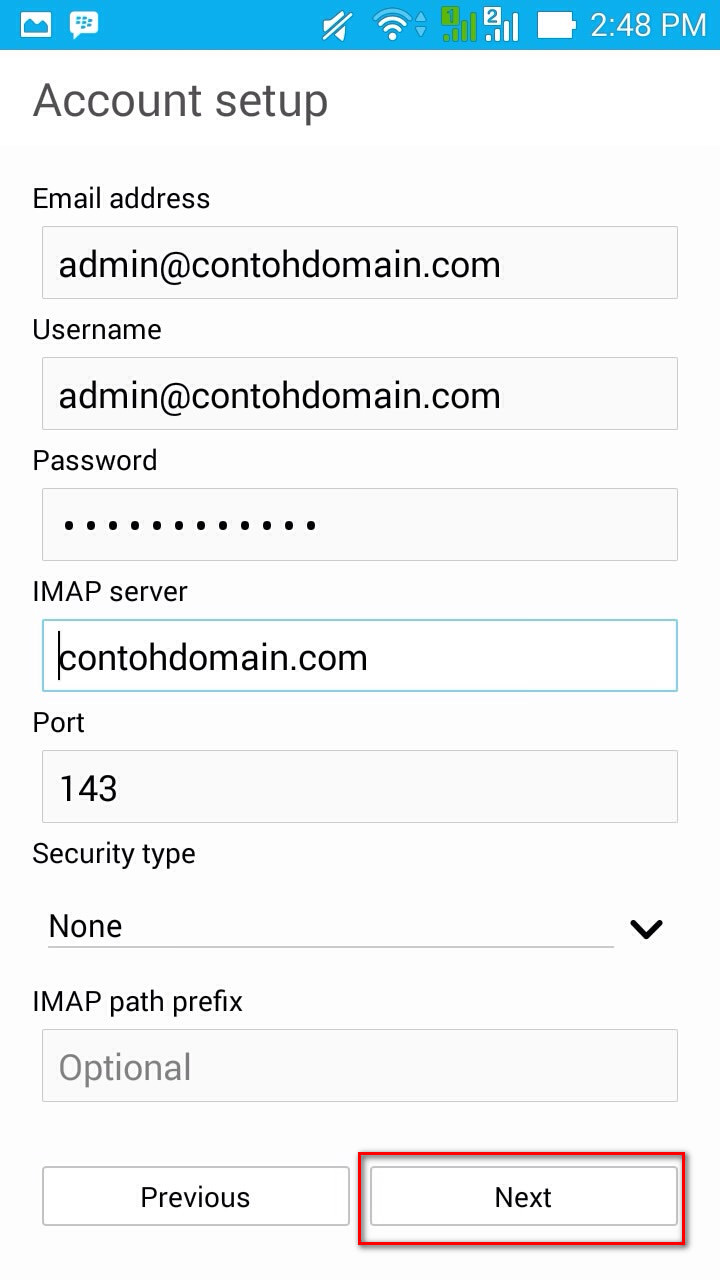Tap the IMAP path prefix Optional field
The width and height of the screenshot is (720, 1280).
tap(360, 1066)
